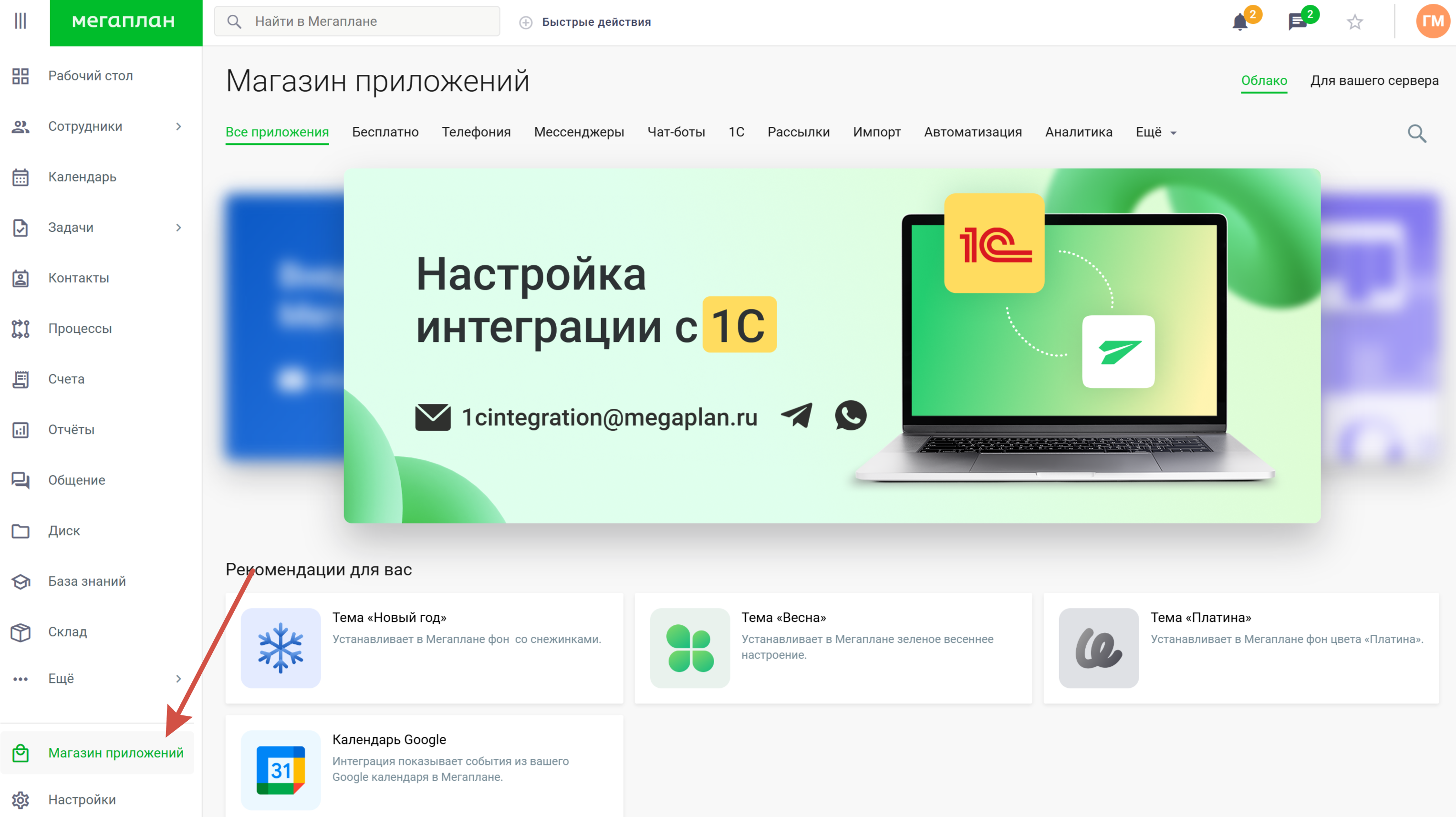Viewport: 1456px width, 817px height.
Task: Open the chat messages icon
Action: point(1297,22)
